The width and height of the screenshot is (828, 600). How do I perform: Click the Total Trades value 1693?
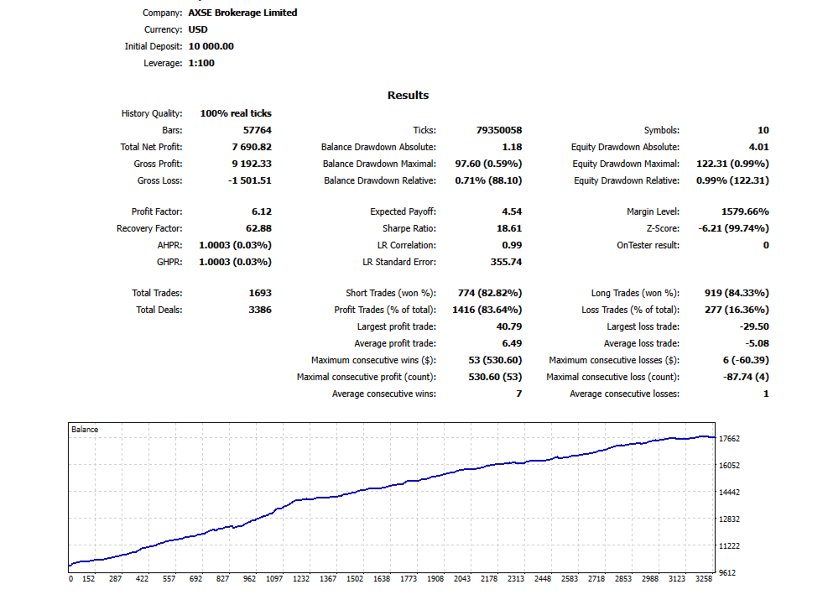(260, 293)
